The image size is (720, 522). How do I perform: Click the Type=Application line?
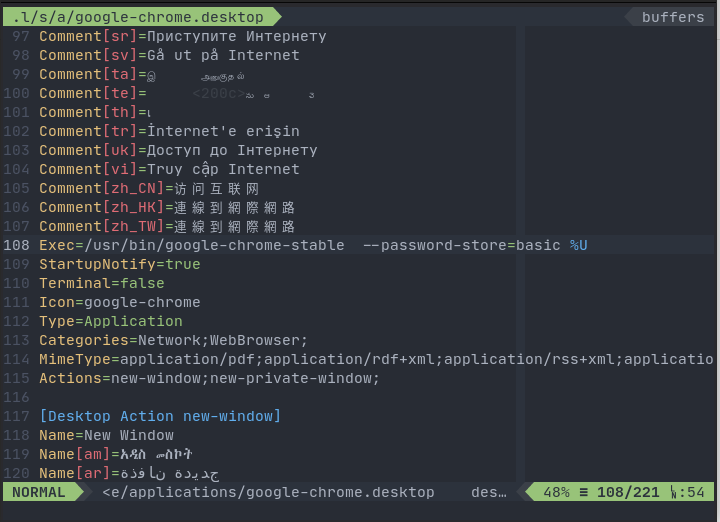point(111,321)
